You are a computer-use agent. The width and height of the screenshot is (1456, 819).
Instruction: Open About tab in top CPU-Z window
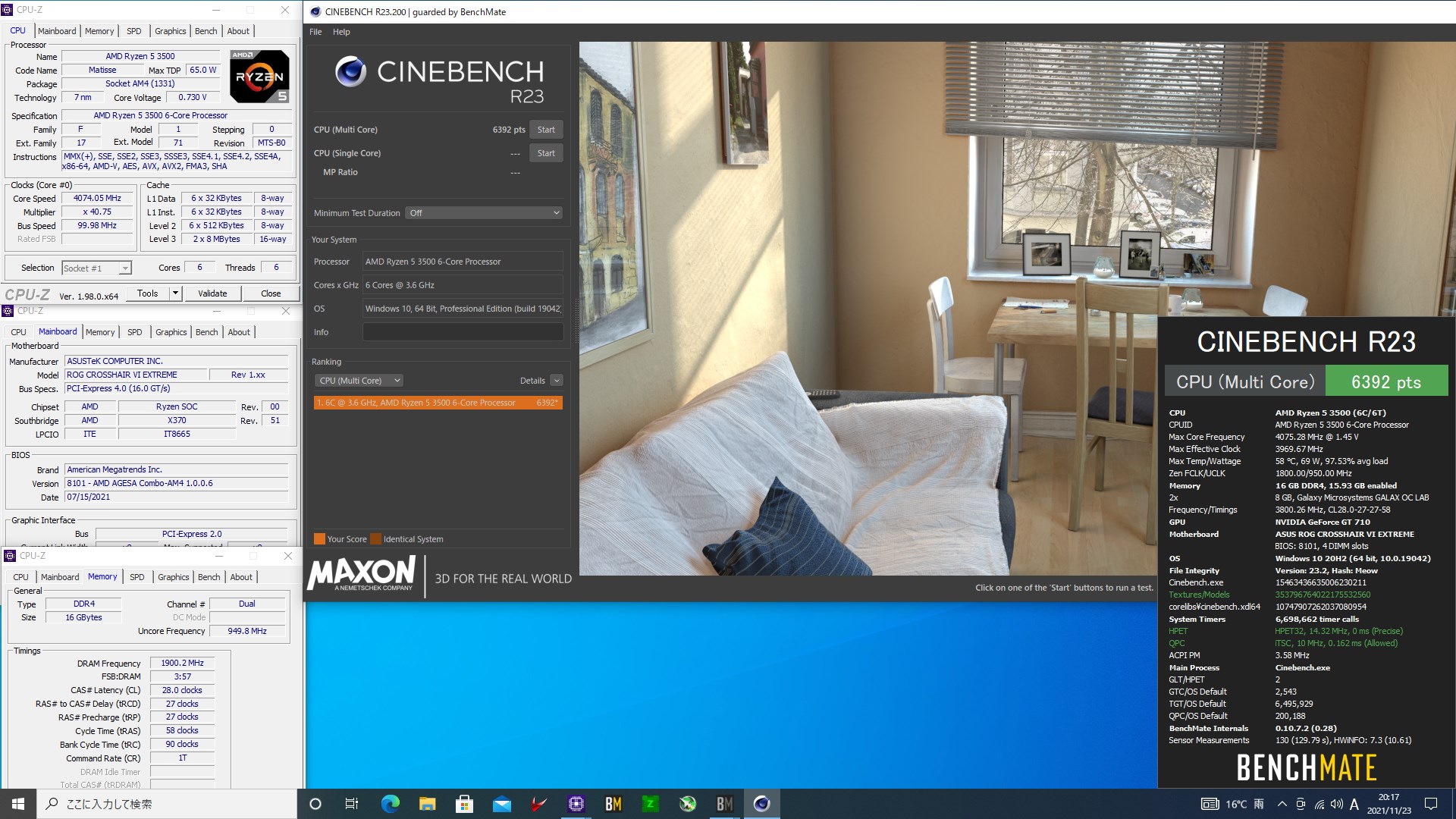click(238, 31)
